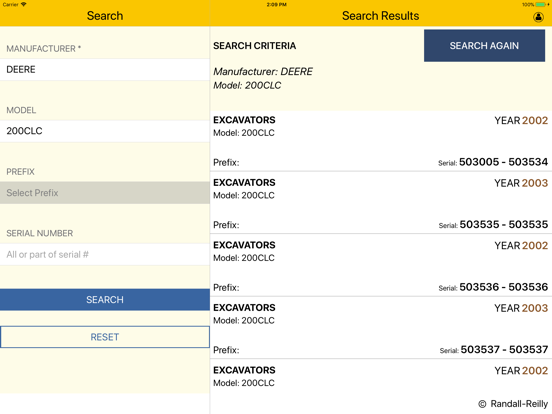Select the result with serial 503005 - 503534
Viewport: 552px width, 414px height.
pos(381,141)
